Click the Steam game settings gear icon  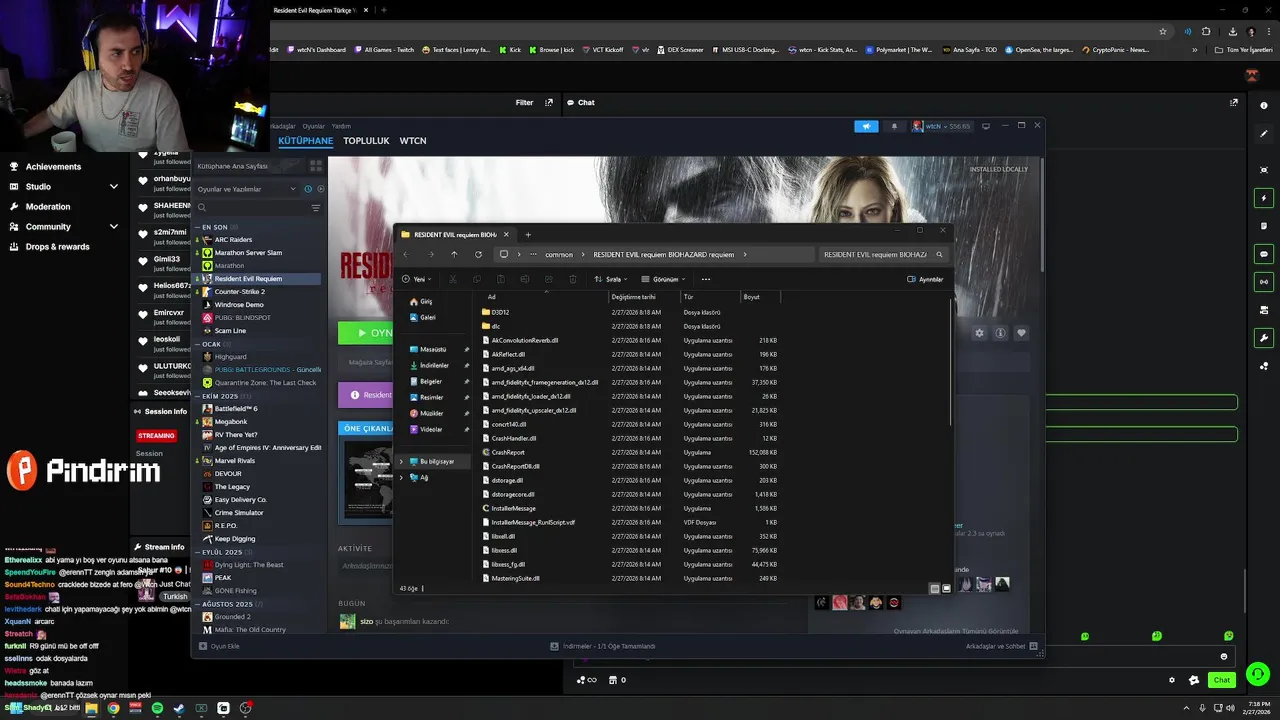[979, 333]
